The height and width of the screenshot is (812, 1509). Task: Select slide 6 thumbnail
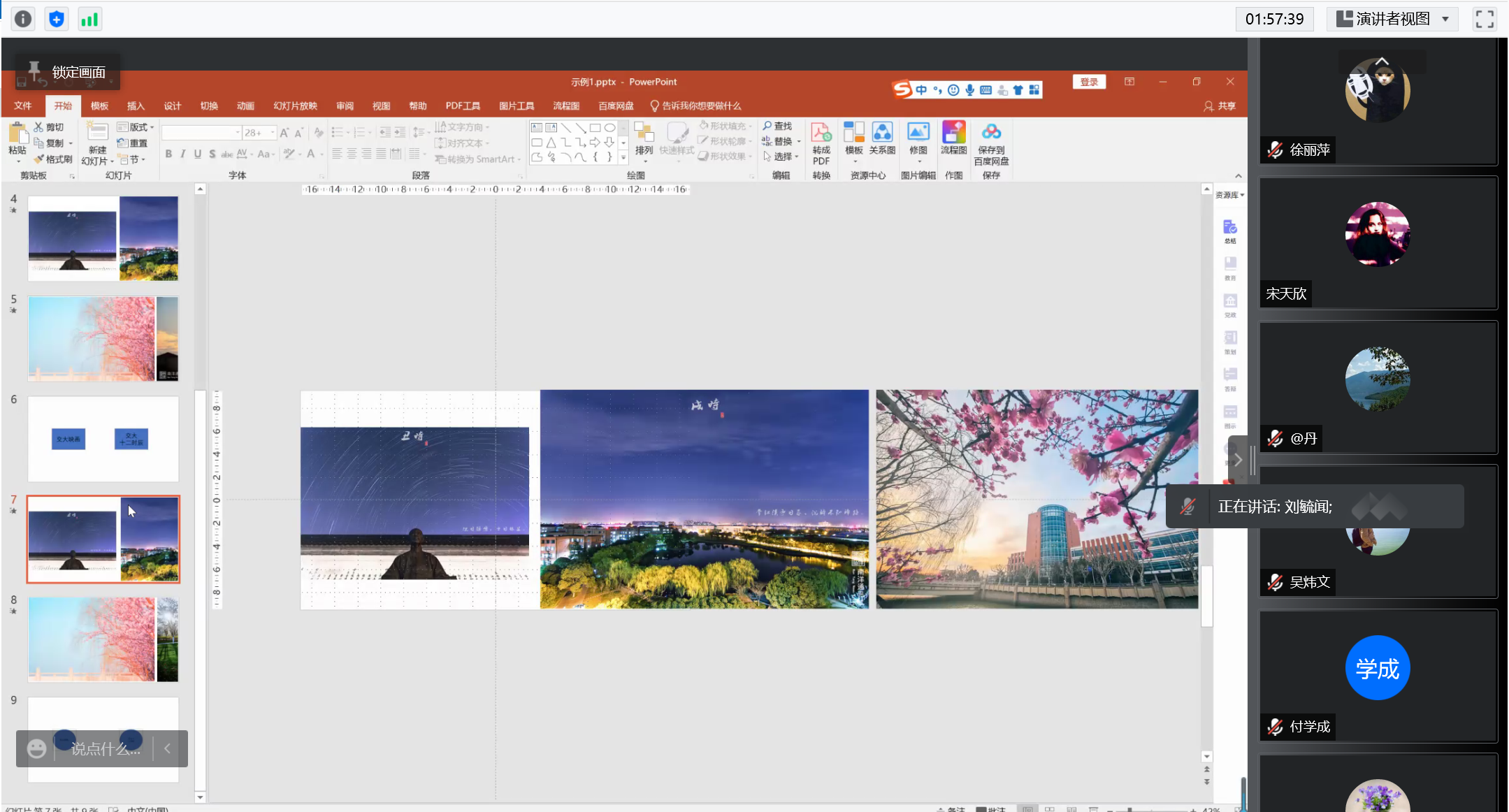tap(103, 439)
